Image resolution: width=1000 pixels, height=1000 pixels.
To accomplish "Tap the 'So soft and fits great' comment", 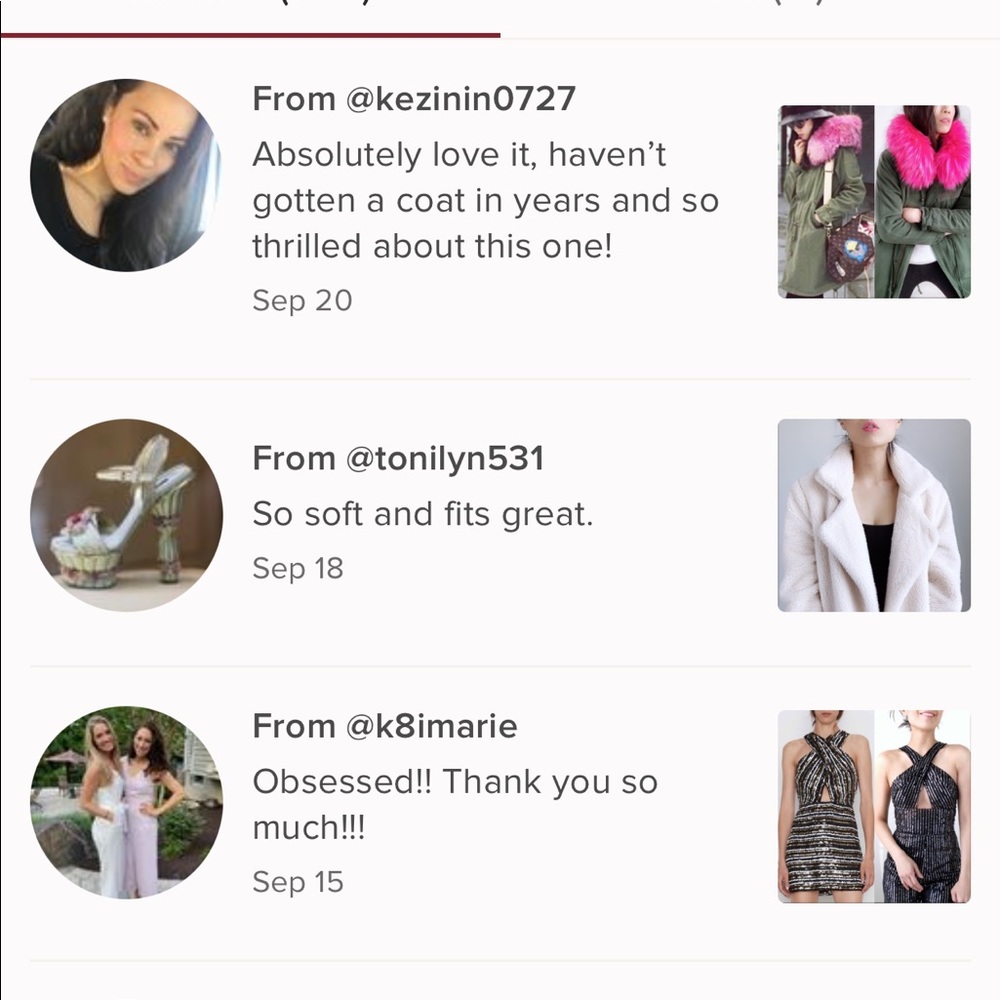I will point(423,514).
